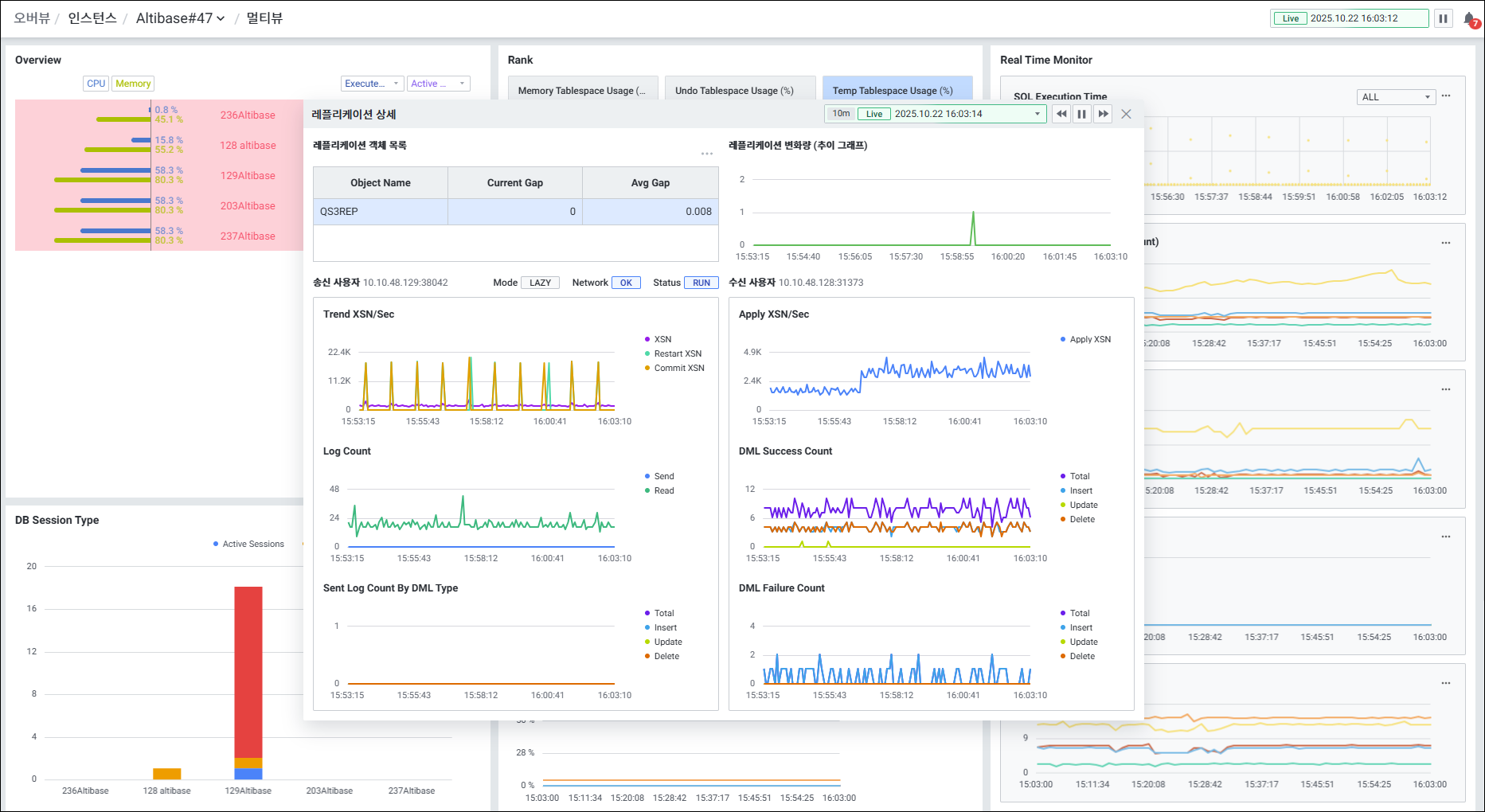
Task: Close the replication detail popup
Action: [1126, 114]
